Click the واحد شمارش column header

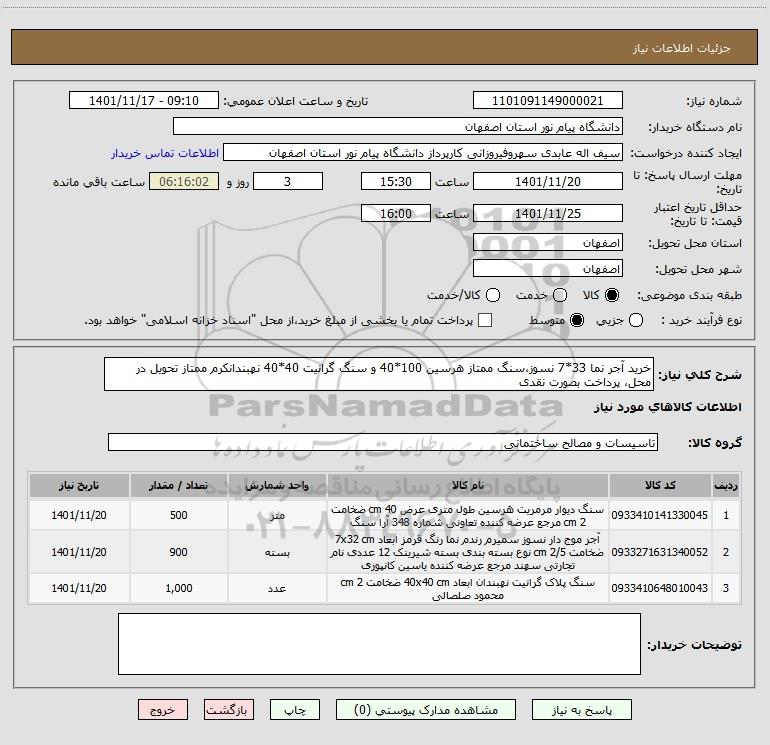tap(277, 485)
